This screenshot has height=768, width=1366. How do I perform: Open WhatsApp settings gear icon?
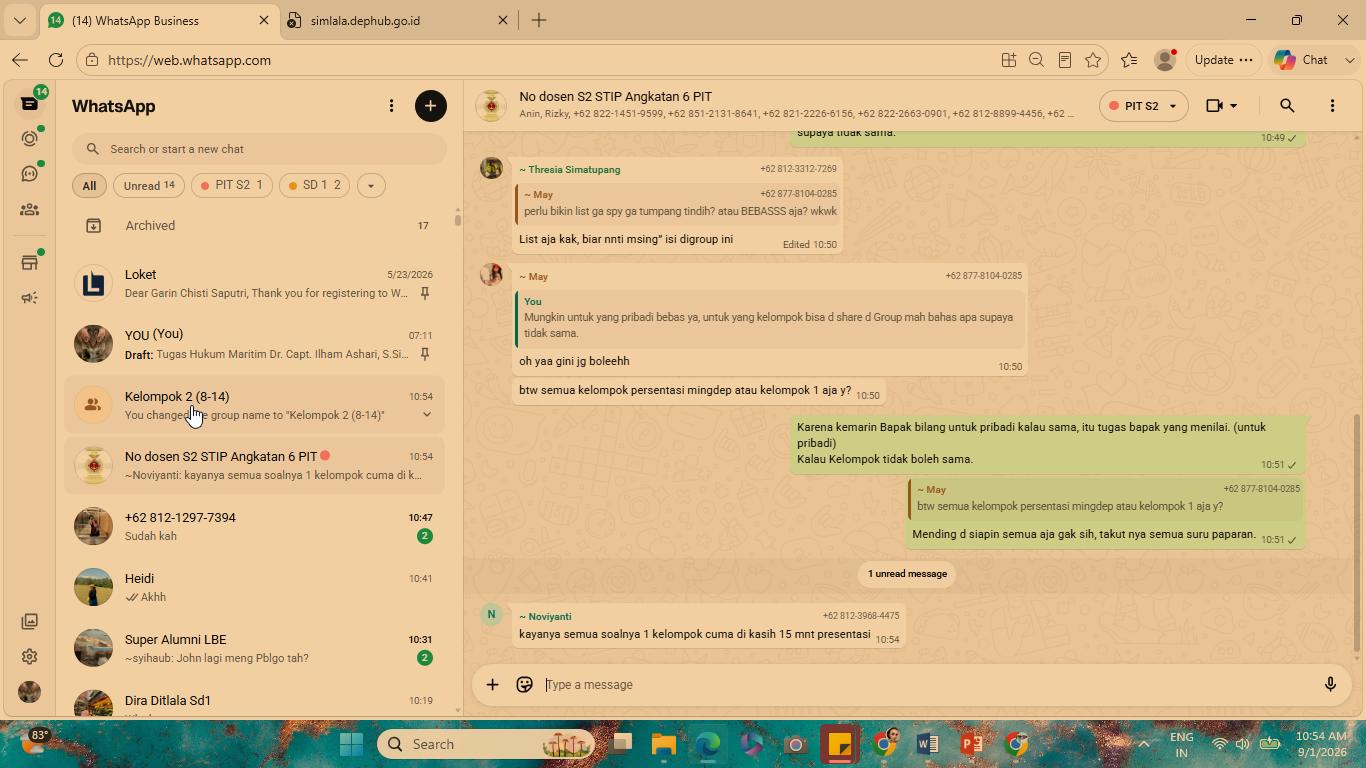click(x=30, y=657)
